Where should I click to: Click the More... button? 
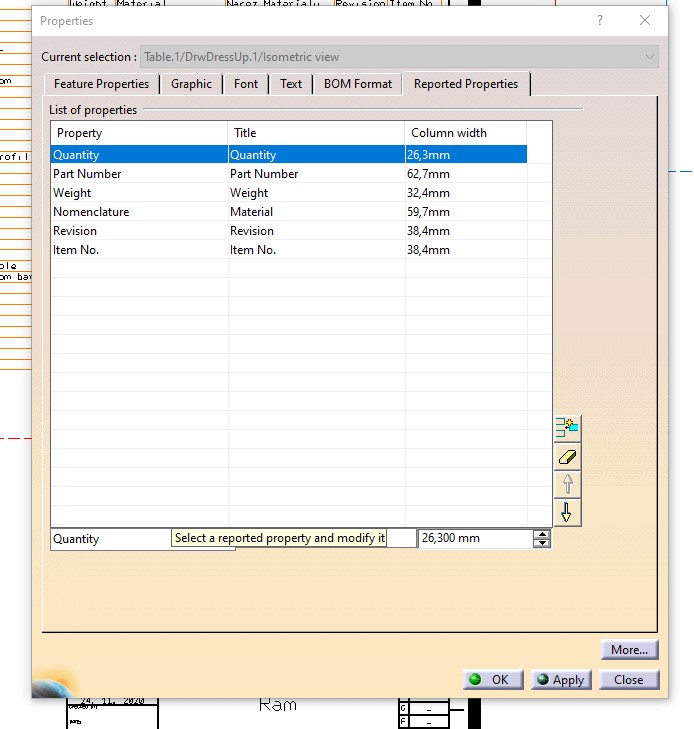(x=629, y=650)
